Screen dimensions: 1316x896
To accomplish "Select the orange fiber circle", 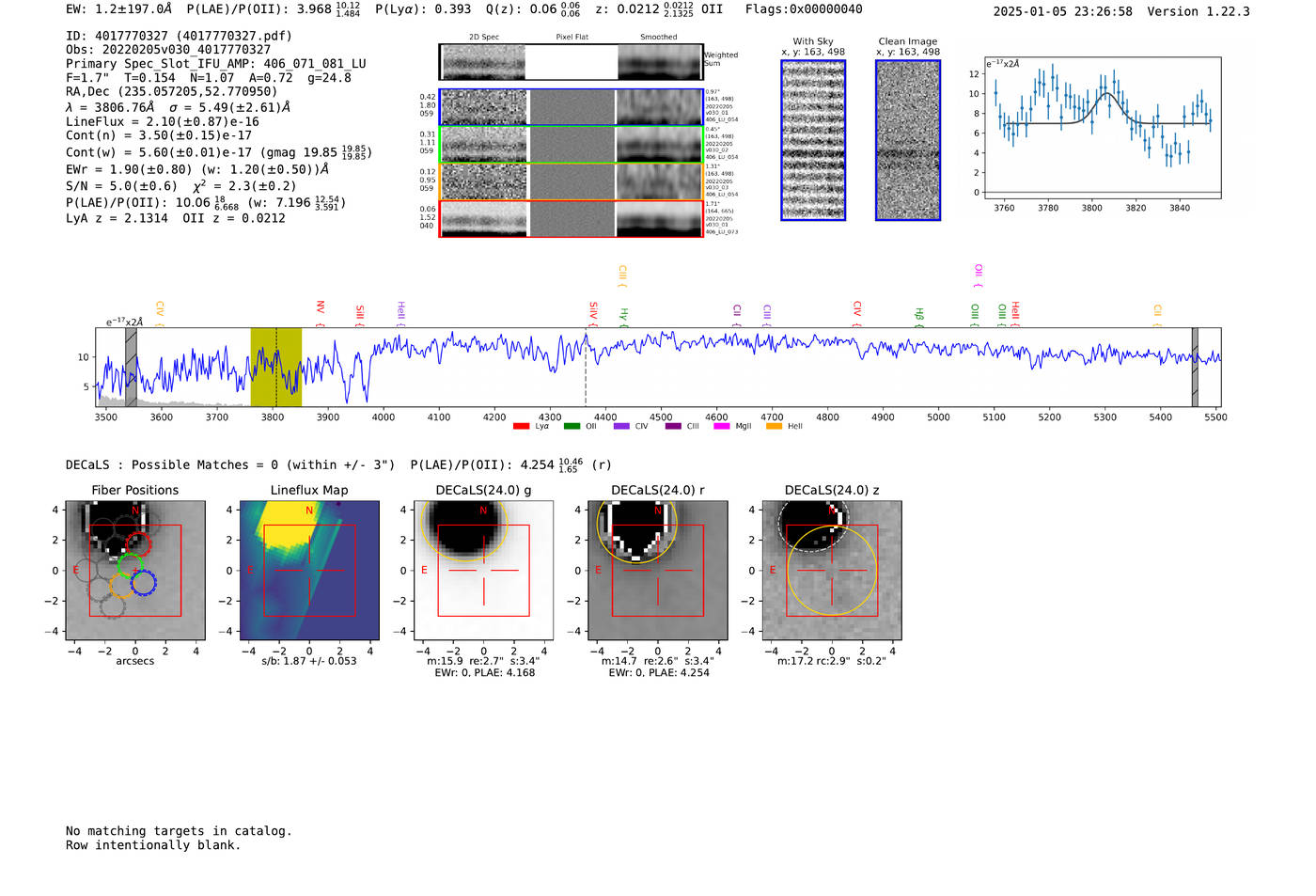I will coord(122,588).
